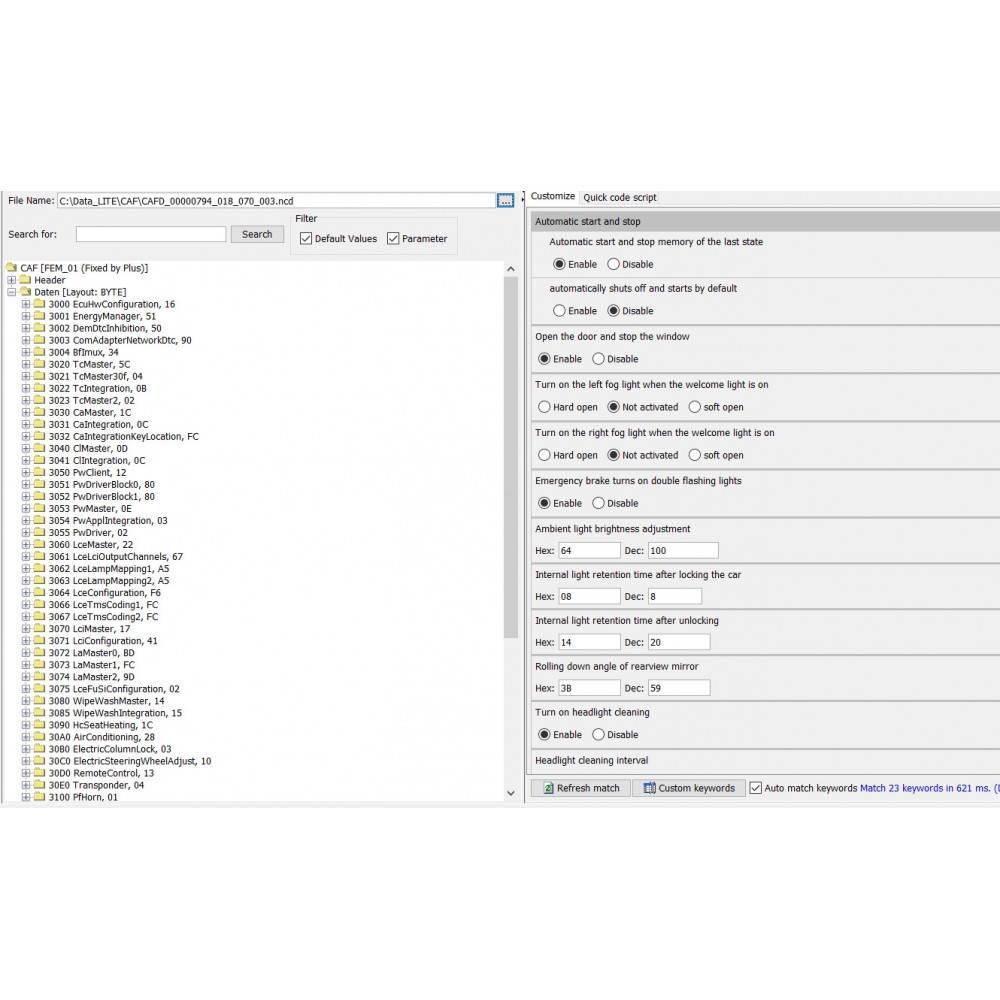1000x1000 pixels.
Task: Click the Search for text field
Action: [x=151, y=234]
